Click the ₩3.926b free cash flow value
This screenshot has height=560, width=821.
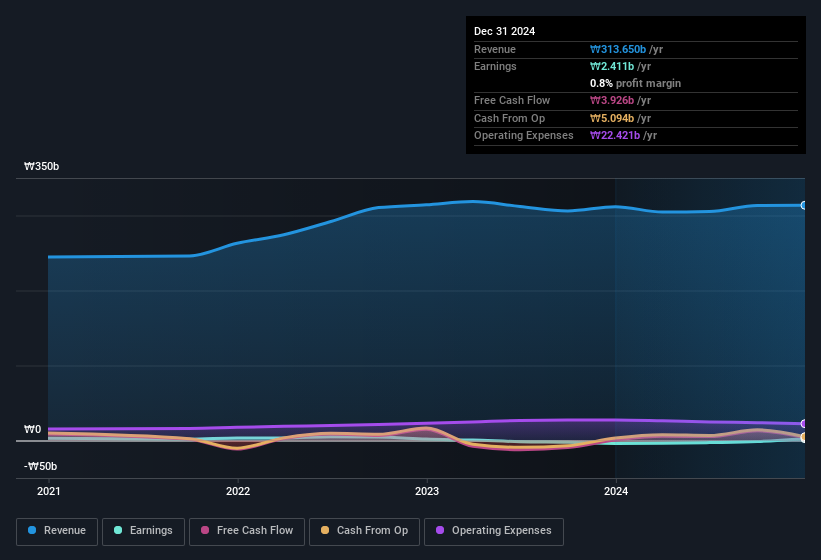612,100
